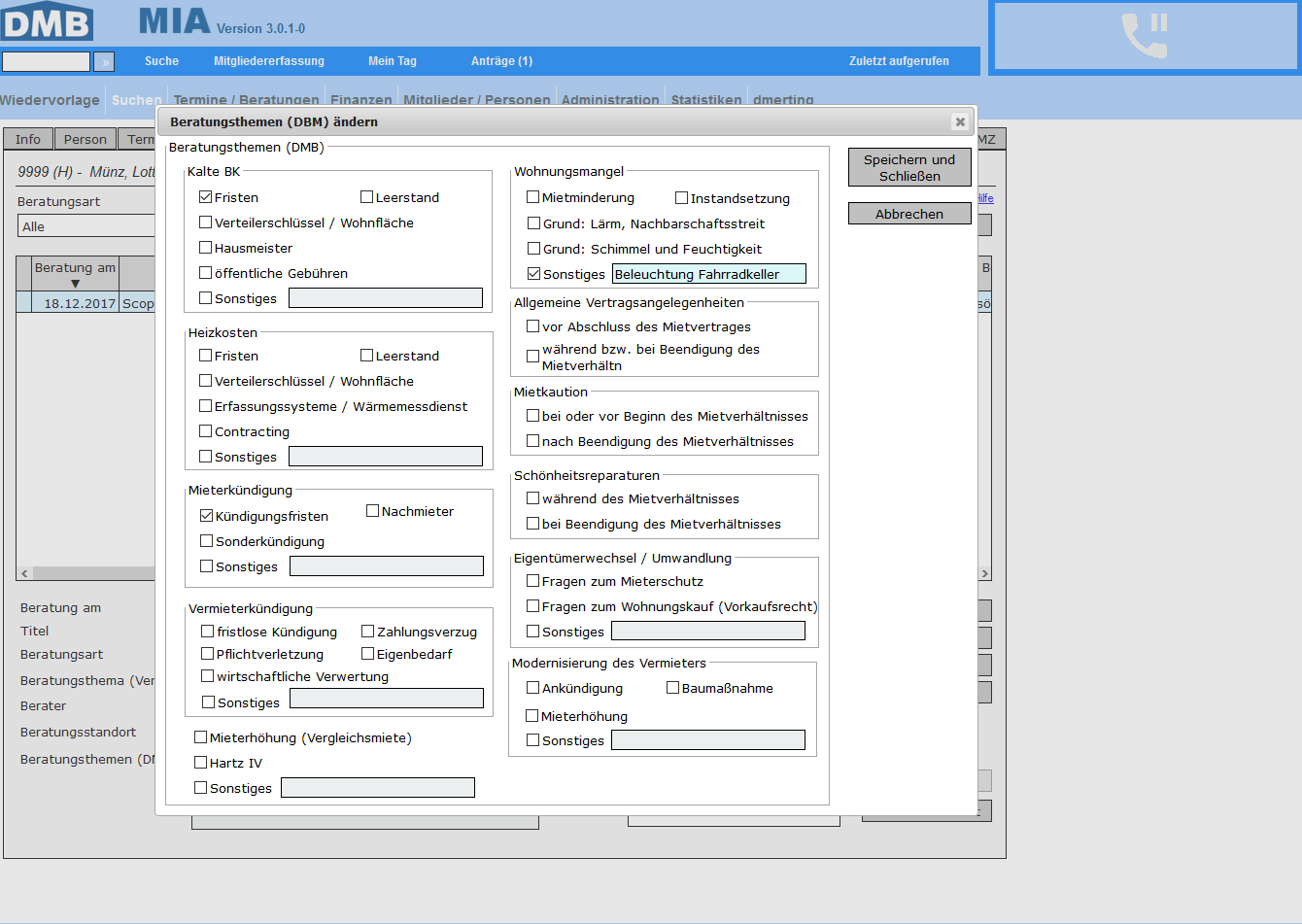Check Fragen zum Mieterschutz

532,580
